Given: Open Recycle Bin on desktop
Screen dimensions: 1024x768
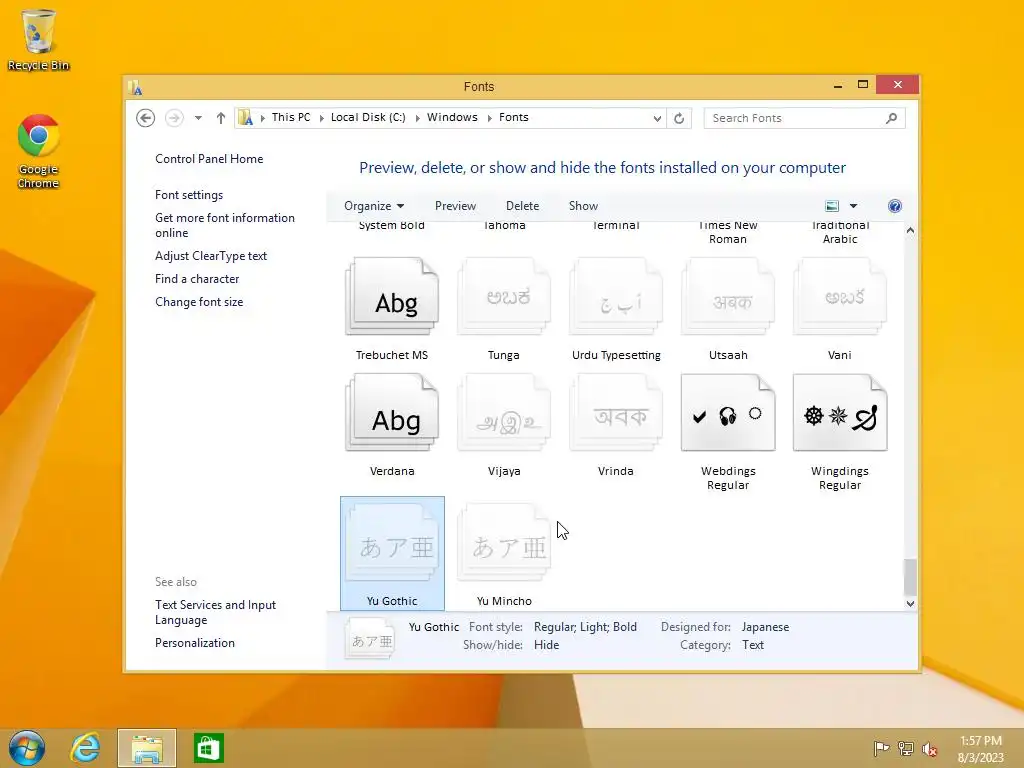Looking at the screenshot, I should (38, 39).
